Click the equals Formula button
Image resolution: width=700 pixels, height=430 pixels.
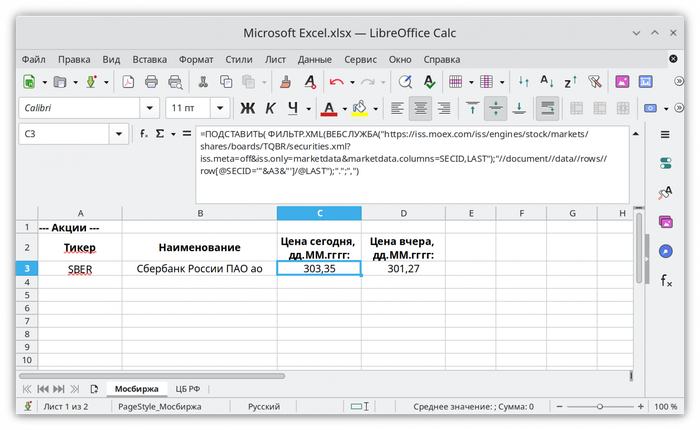[x=187, y=134]
